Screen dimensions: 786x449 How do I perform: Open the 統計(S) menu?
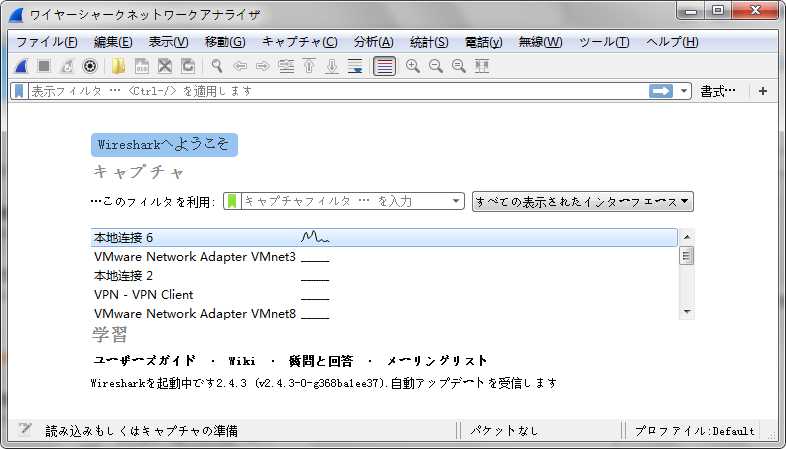[429, 42]
